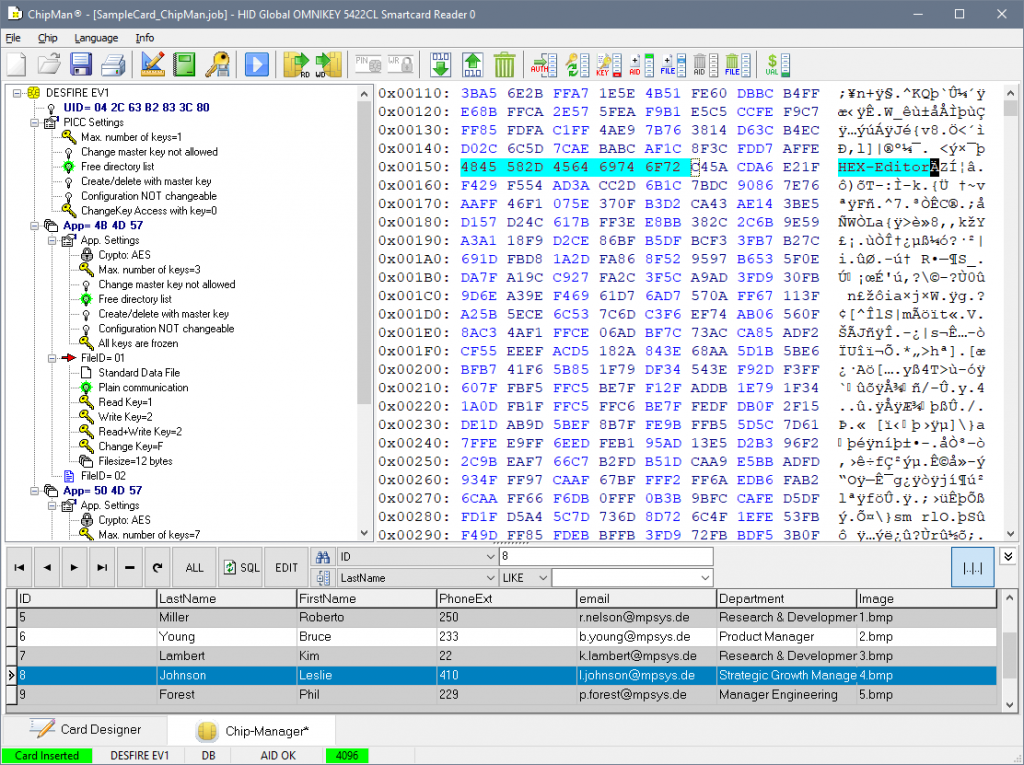Collapse the PICC Settings tree node
The height and width of the screenshot is (765, 1024).
(34, 122)
